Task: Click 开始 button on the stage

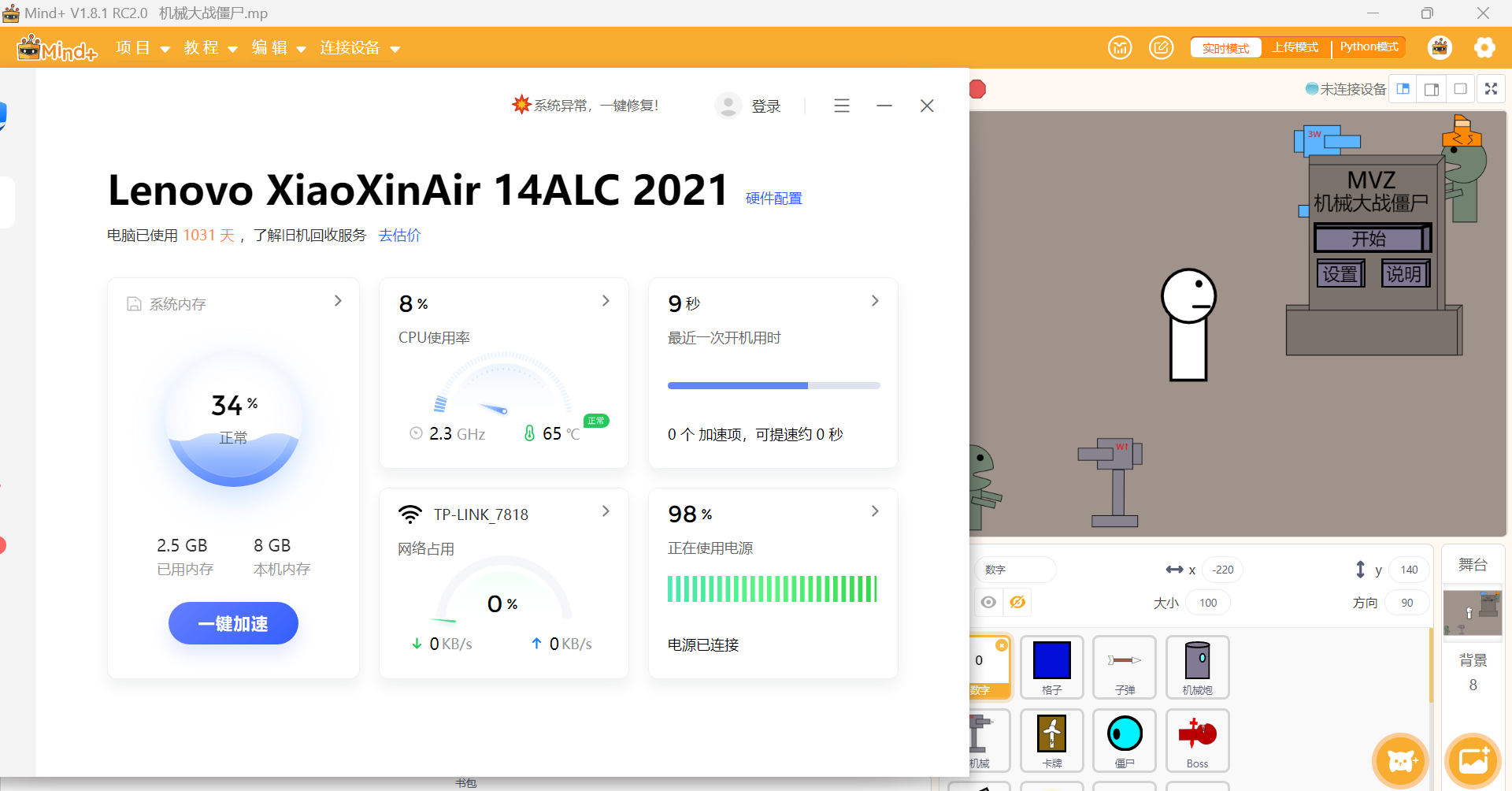Action: 1372,239
